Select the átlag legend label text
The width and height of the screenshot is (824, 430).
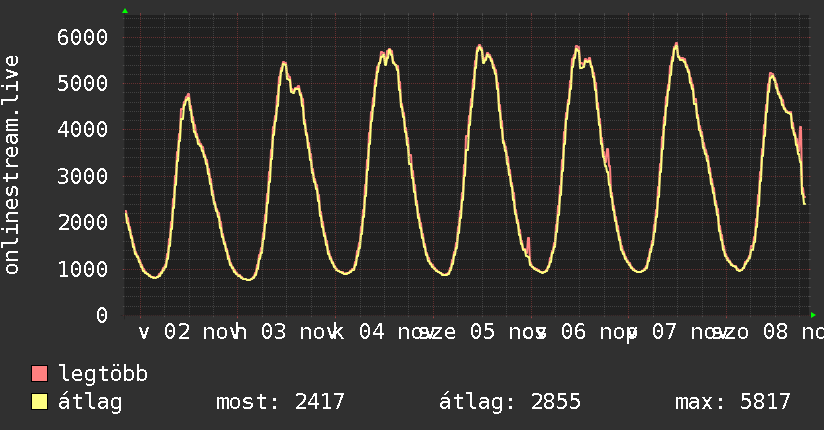click(x=90, y=403)
